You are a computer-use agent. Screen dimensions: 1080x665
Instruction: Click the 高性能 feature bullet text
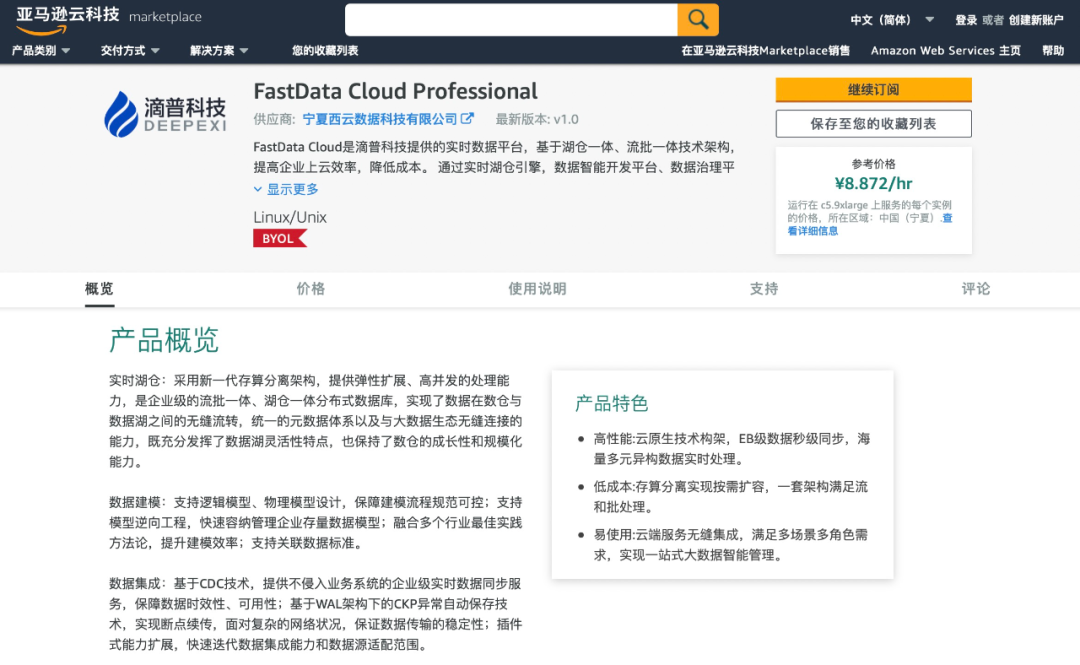coord(731,449)
